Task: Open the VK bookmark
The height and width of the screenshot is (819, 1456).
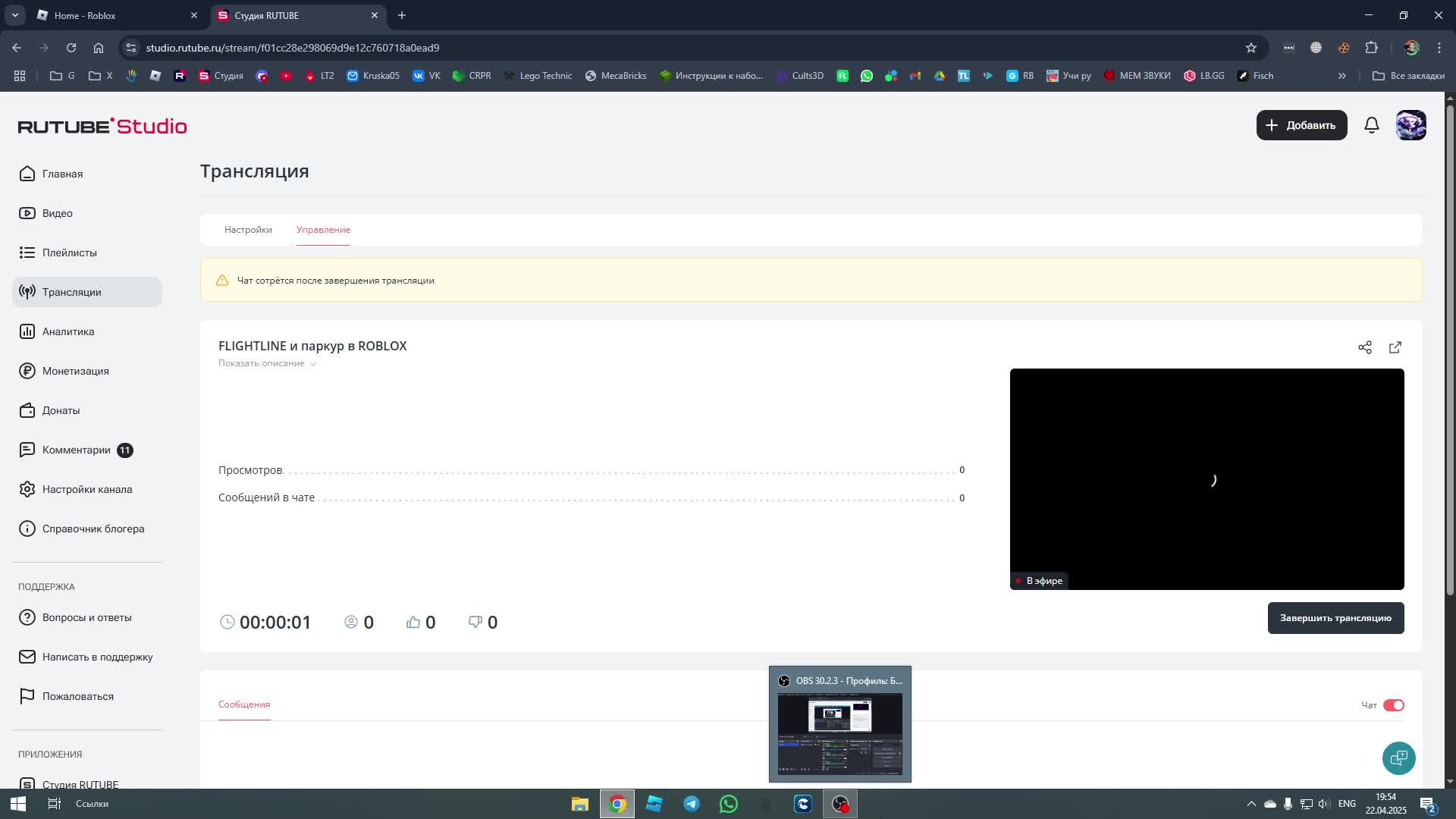Action: pos(426,76)
